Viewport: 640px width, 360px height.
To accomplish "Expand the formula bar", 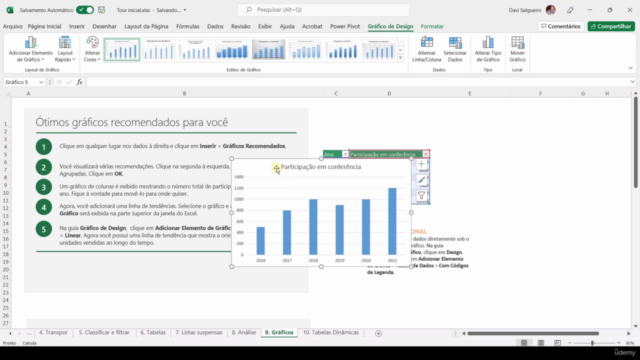I will 632,82.
